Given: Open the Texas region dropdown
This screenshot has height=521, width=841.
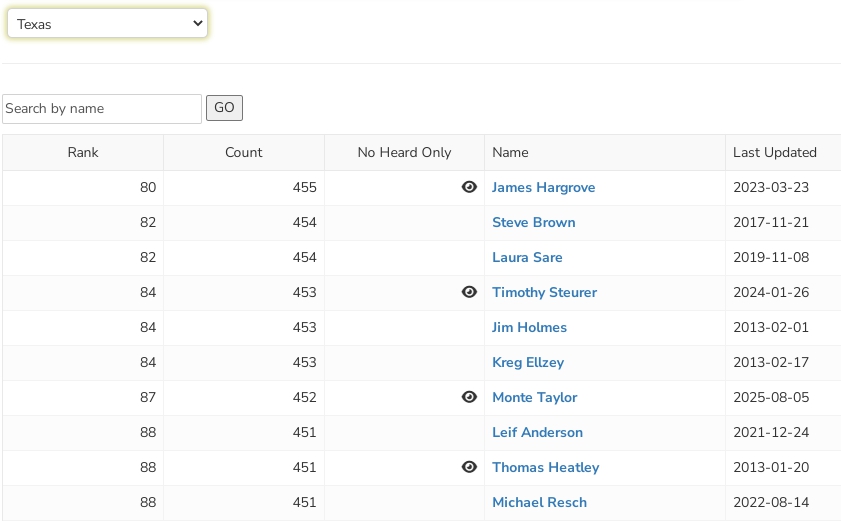Looking at the screenshot, I should tap(107, 24).
